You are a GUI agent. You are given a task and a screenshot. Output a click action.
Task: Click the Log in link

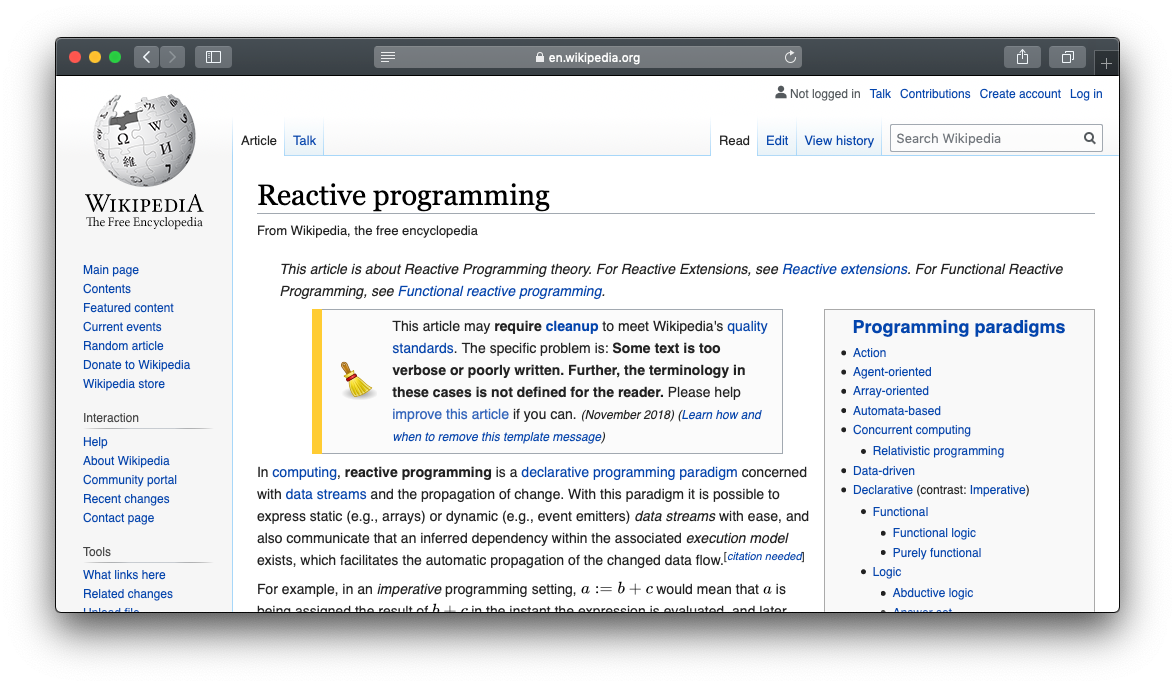point(1086,94)
